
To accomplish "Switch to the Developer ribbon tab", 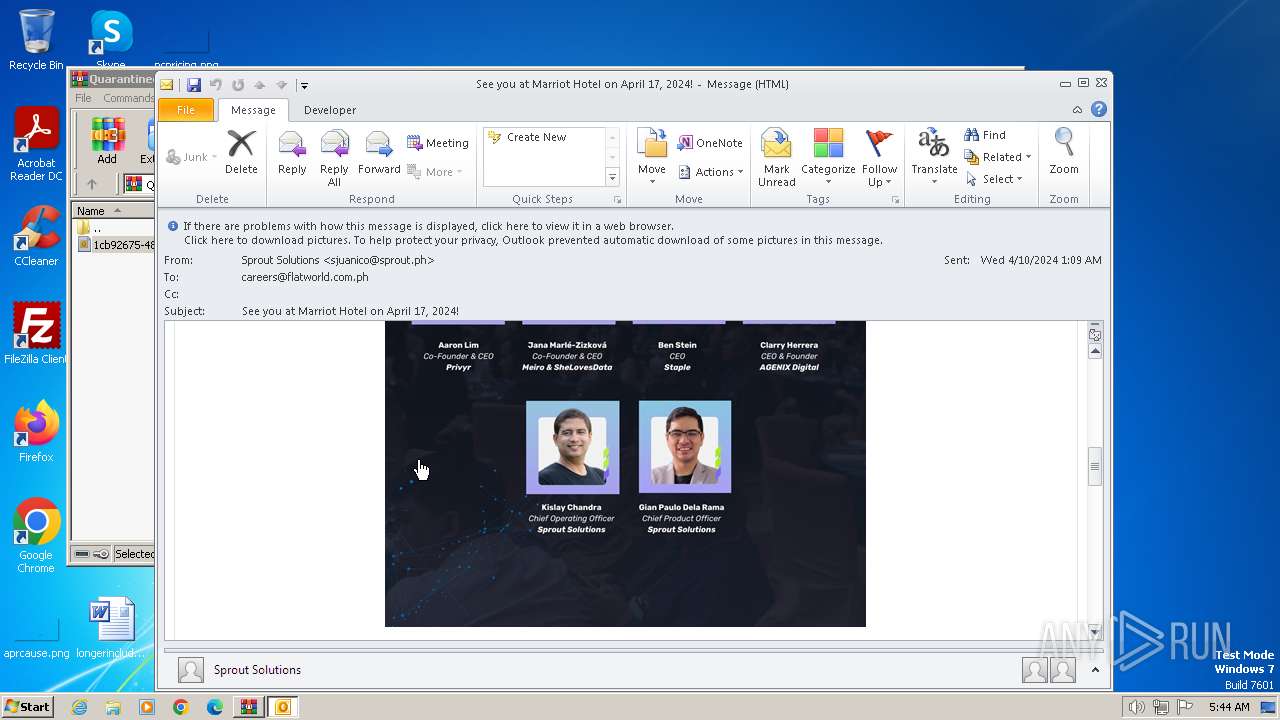I will coord(330,110).
